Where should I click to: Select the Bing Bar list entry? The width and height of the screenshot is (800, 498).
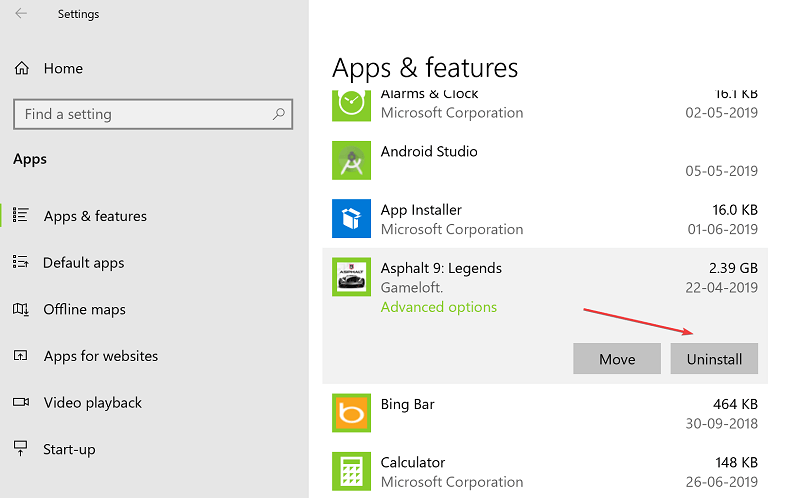pos(545,413)
